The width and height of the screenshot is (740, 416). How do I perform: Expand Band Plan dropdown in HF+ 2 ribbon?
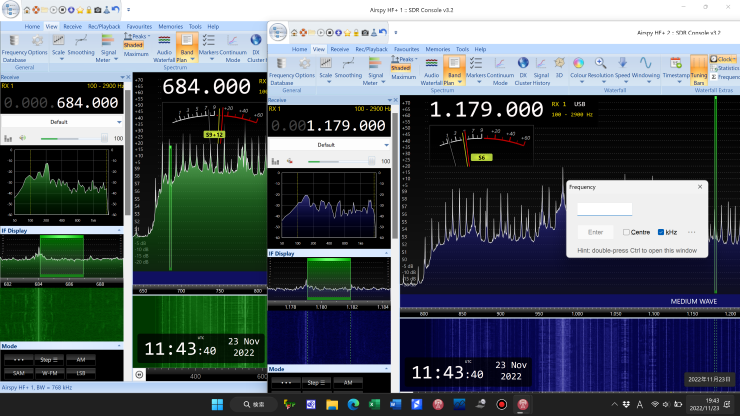460,82
